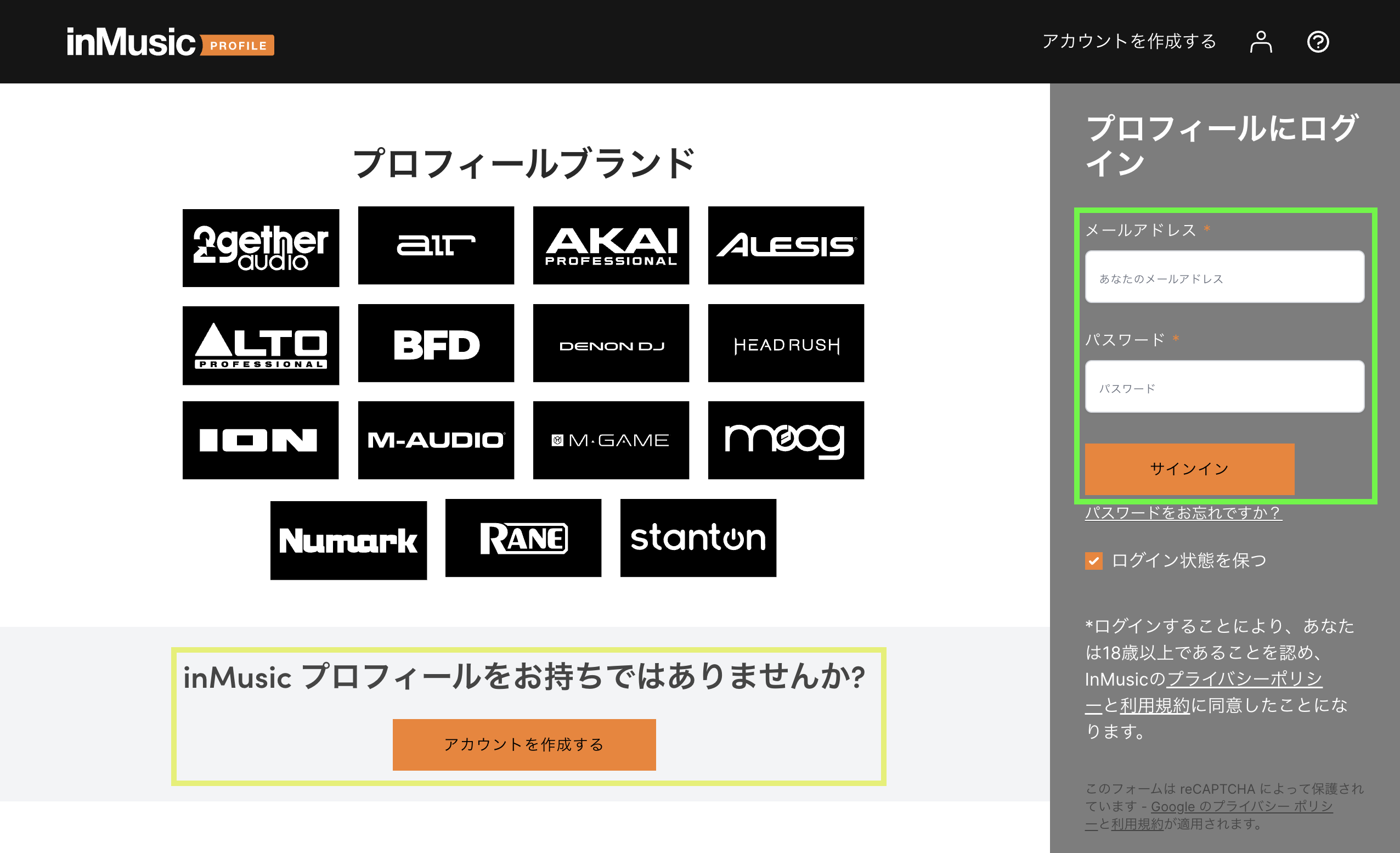Select the HeadRush brand logo

(786, 344)
